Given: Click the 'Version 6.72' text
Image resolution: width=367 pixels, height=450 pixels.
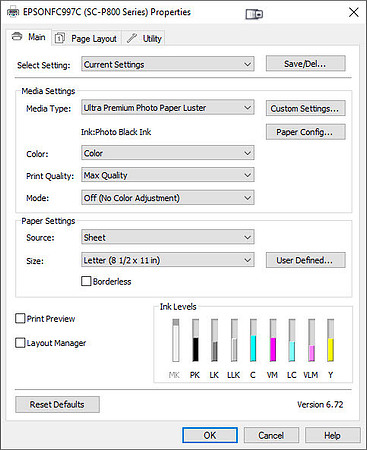Looking at the screenshot, I should tap(320, 404).
